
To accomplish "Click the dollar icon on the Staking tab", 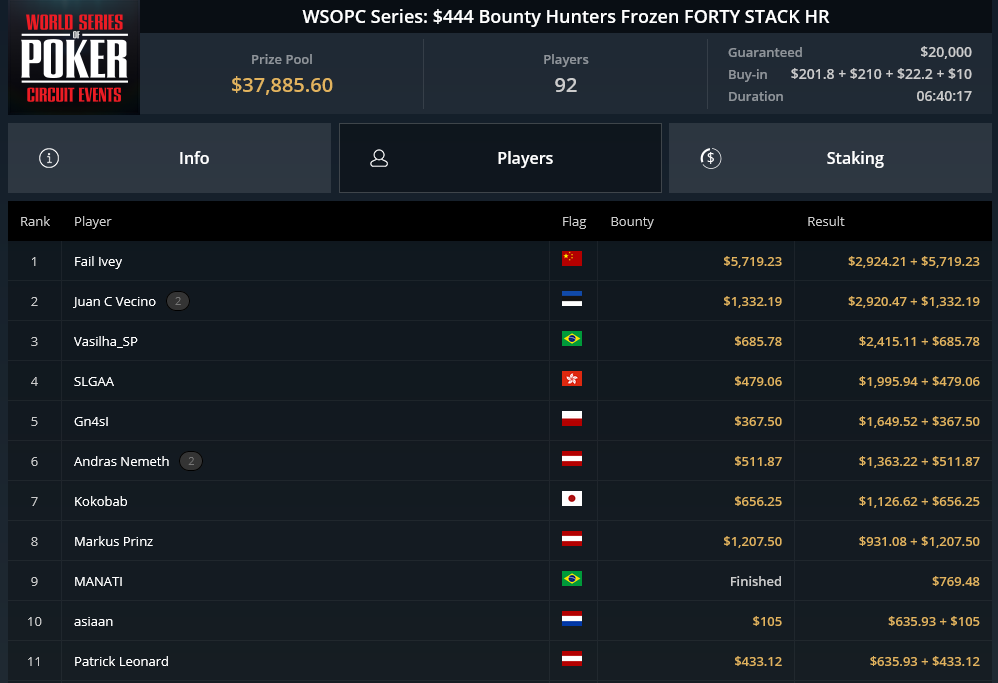I will 710,158.
